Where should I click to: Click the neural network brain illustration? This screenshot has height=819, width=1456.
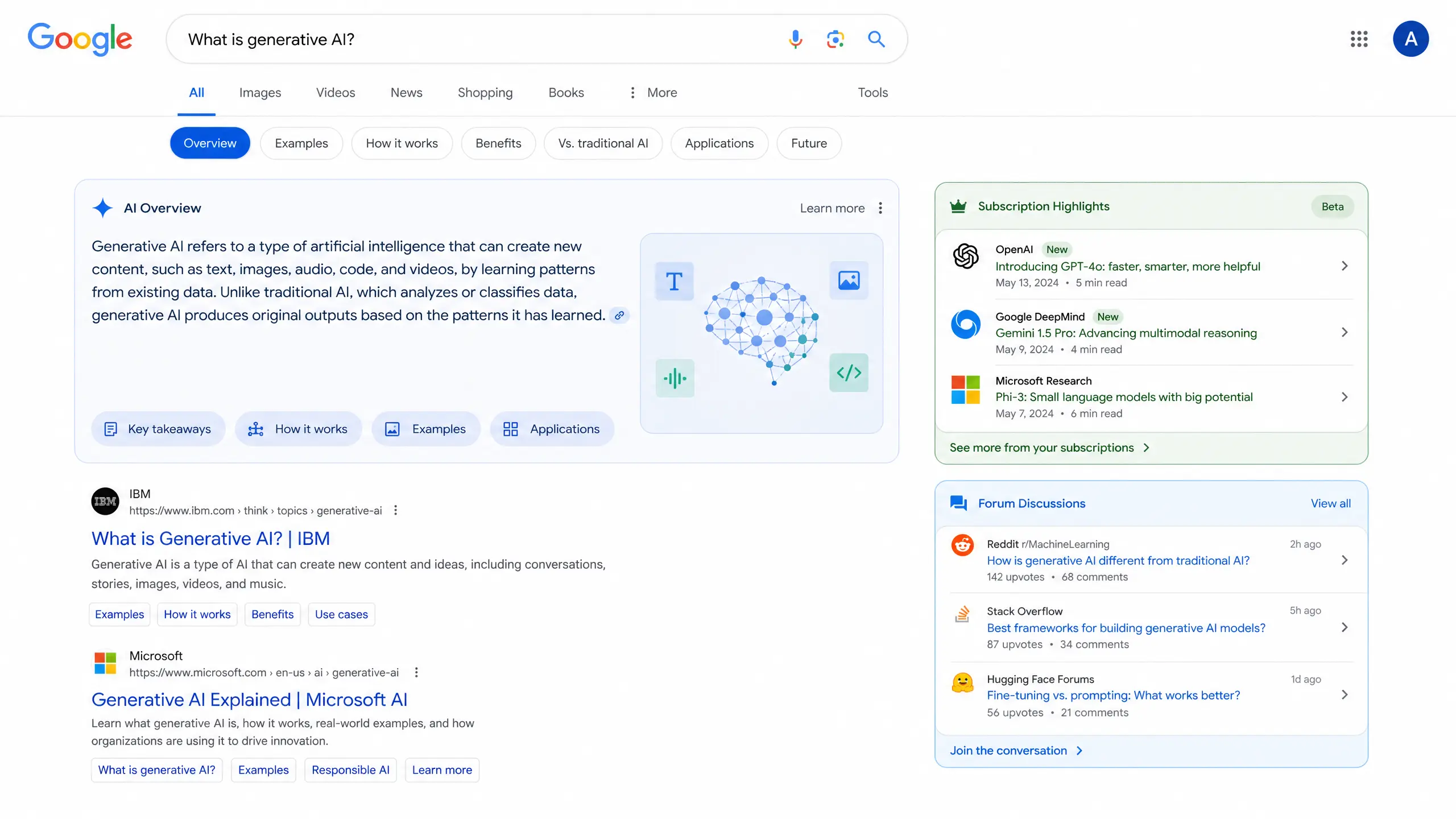[761, 330]
